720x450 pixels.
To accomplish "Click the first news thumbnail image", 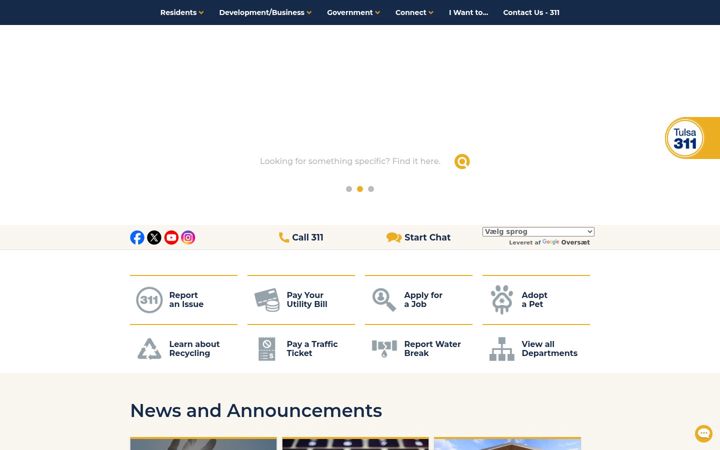I will pyautogui.click(x=203, y=444).
